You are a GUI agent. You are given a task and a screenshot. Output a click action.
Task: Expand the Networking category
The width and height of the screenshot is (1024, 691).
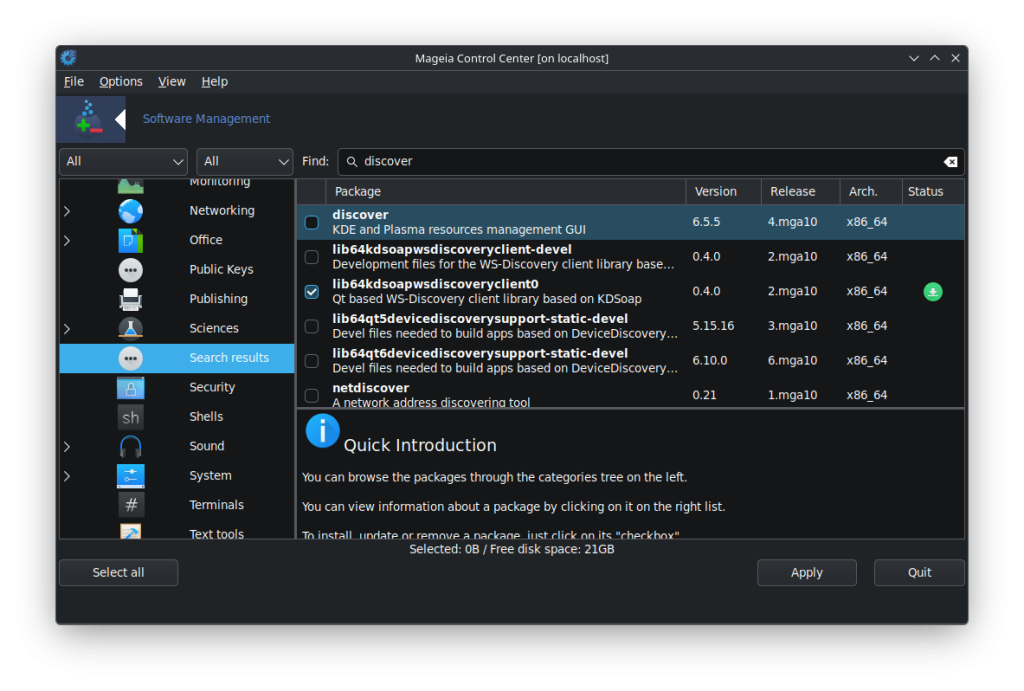67,211
